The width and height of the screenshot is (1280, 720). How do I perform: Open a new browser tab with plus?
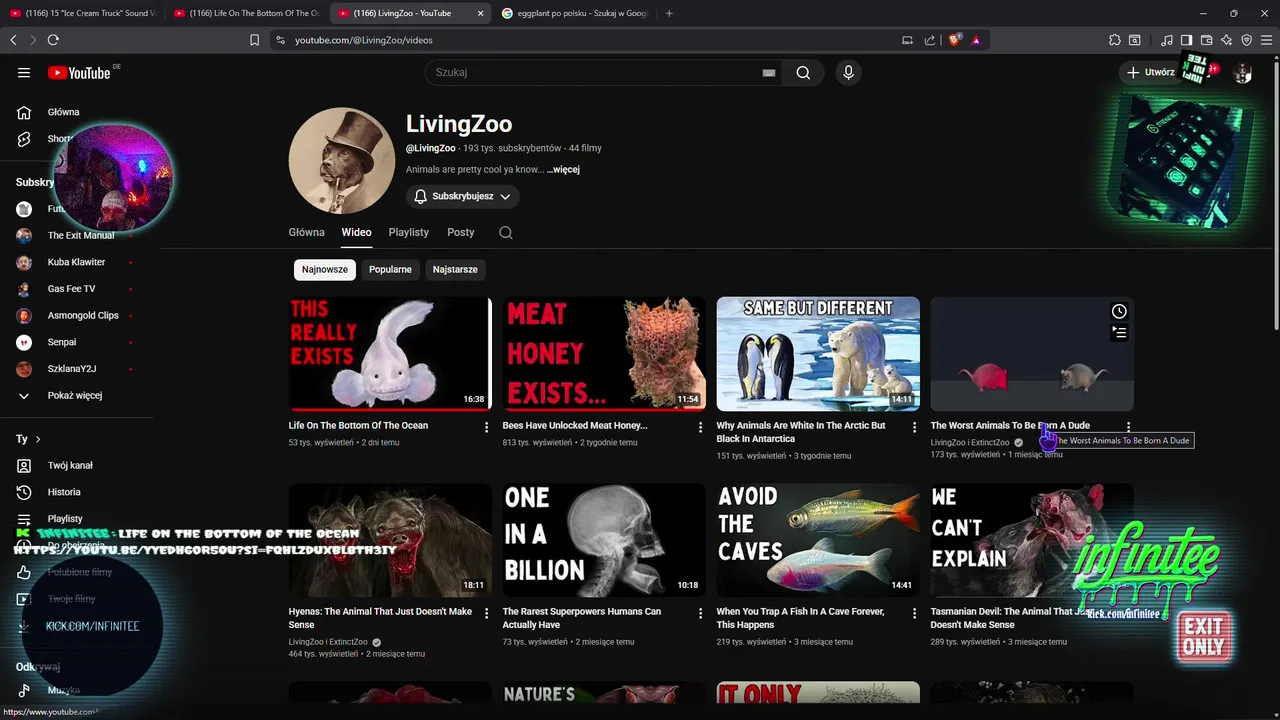(x=669, y=13)
